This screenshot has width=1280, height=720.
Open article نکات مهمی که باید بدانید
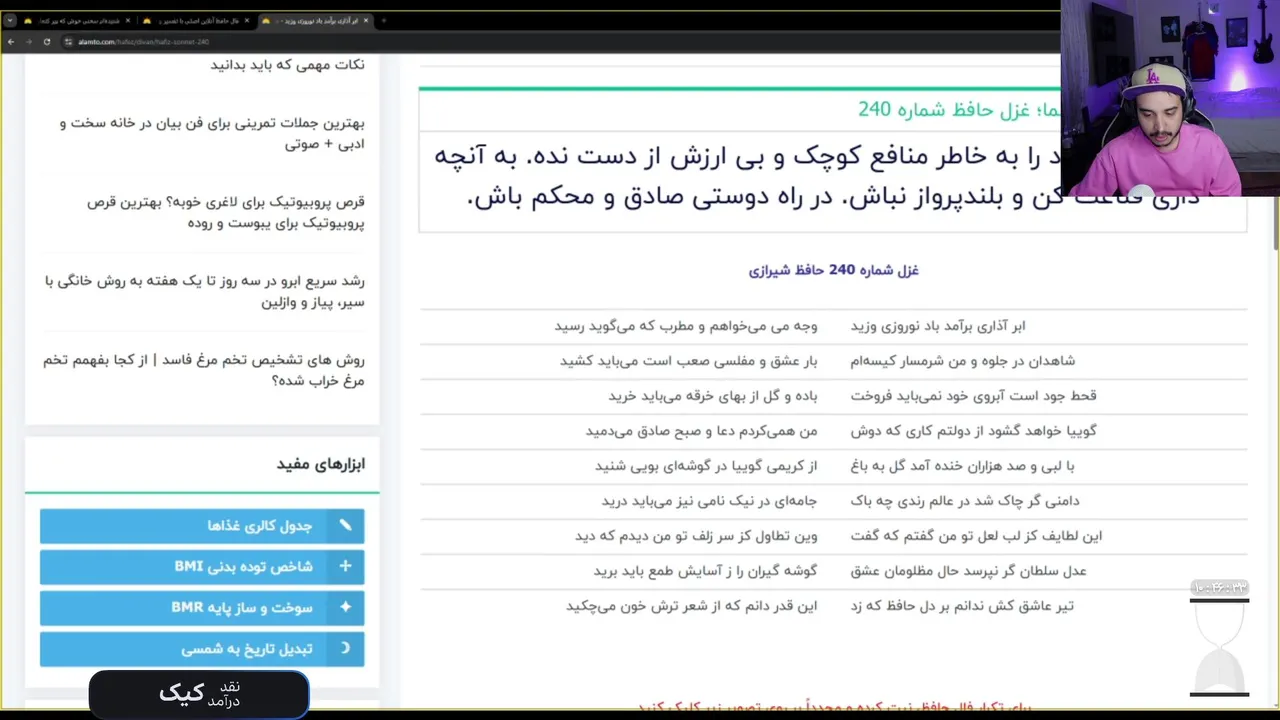pos(287,65)
